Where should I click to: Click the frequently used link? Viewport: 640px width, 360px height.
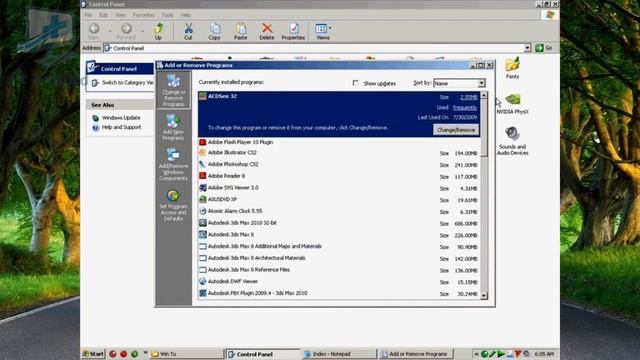[x=465, y=107]
